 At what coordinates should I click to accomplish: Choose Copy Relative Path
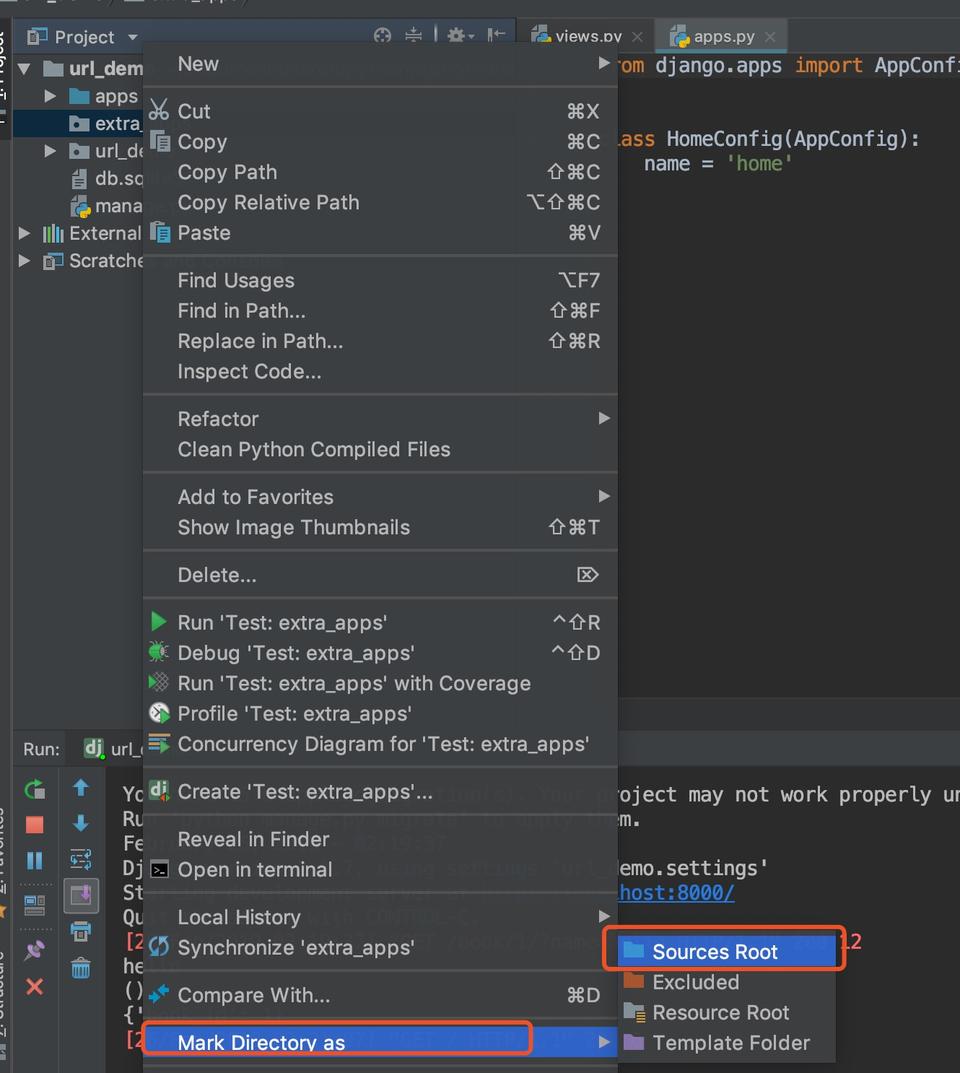pos(380,203)
